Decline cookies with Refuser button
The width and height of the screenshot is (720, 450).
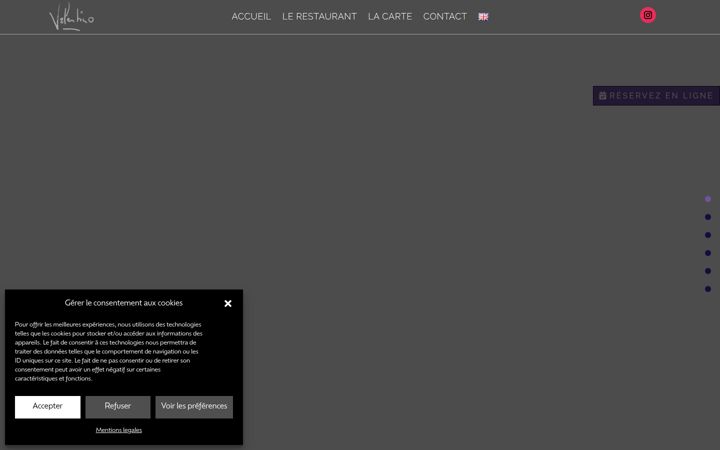118,407
